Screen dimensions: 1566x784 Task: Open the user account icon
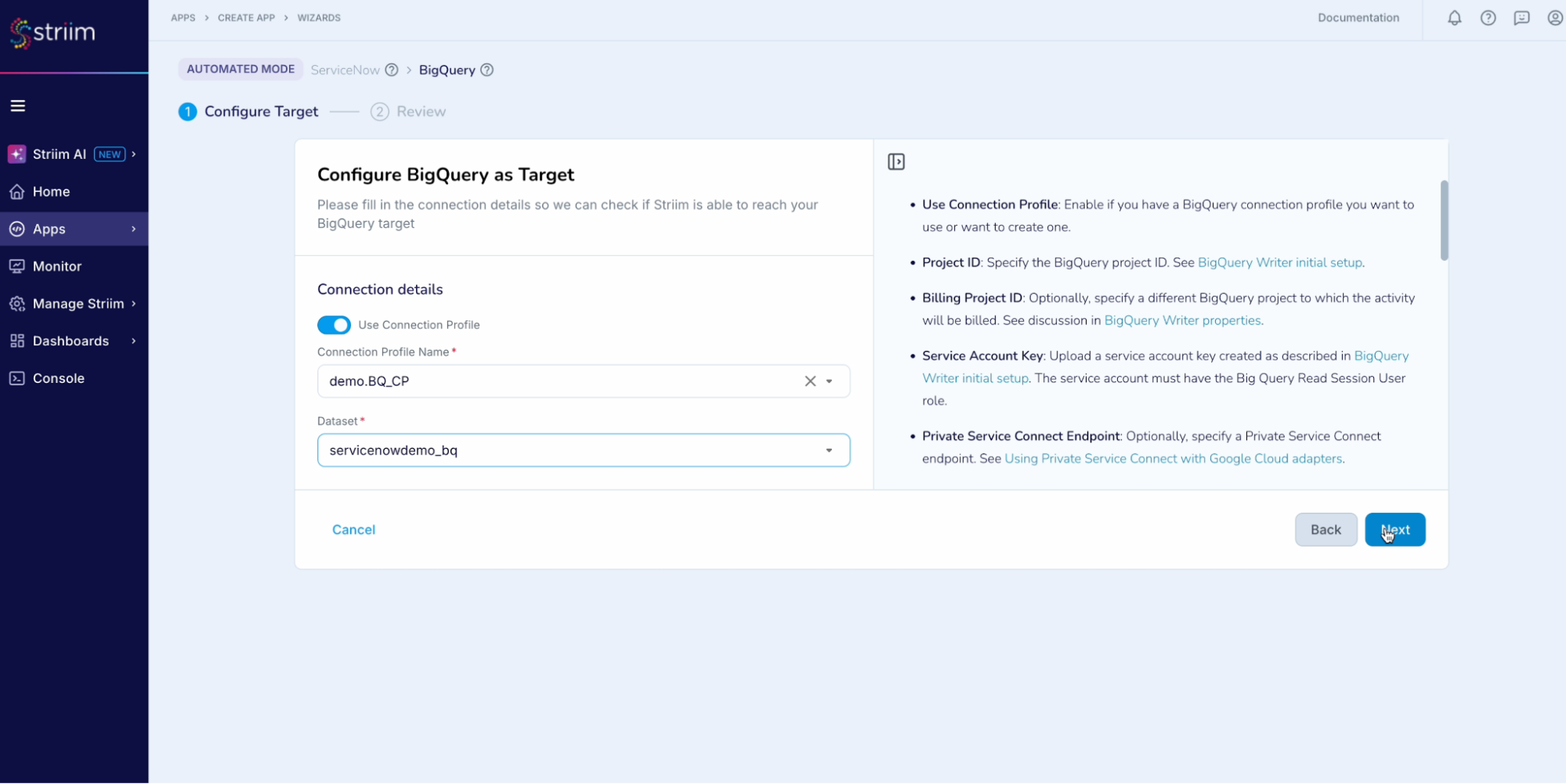click(x=1555, y=18)
